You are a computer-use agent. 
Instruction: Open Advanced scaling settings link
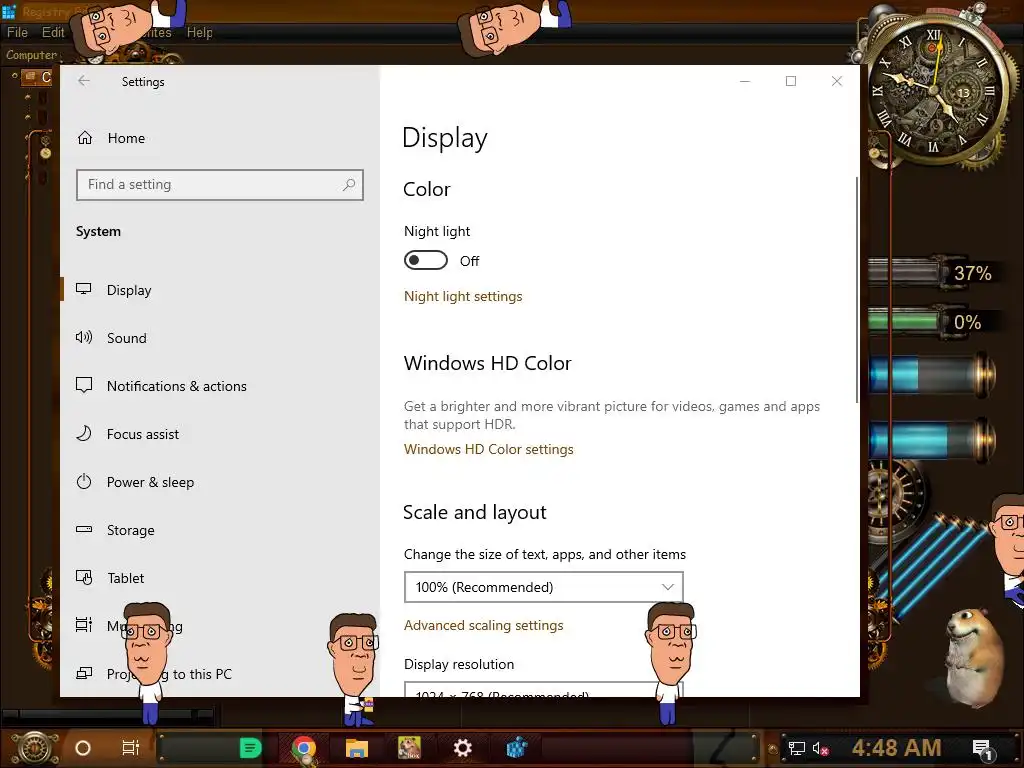[483, 626]
